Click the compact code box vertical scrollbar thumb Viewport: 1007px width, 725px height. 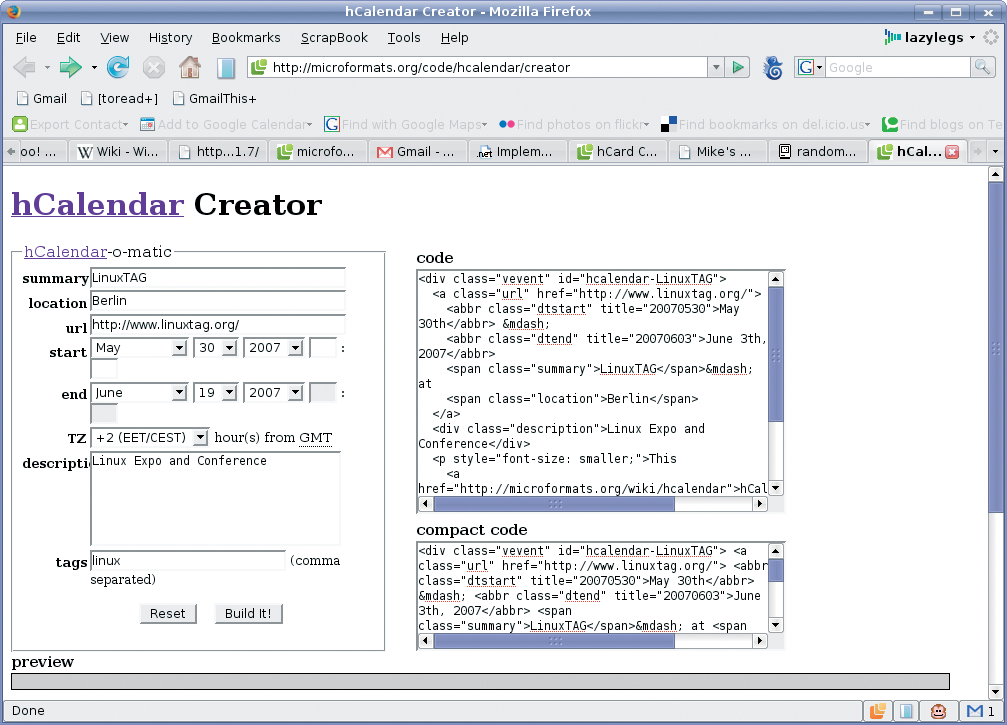pos(775,570)
